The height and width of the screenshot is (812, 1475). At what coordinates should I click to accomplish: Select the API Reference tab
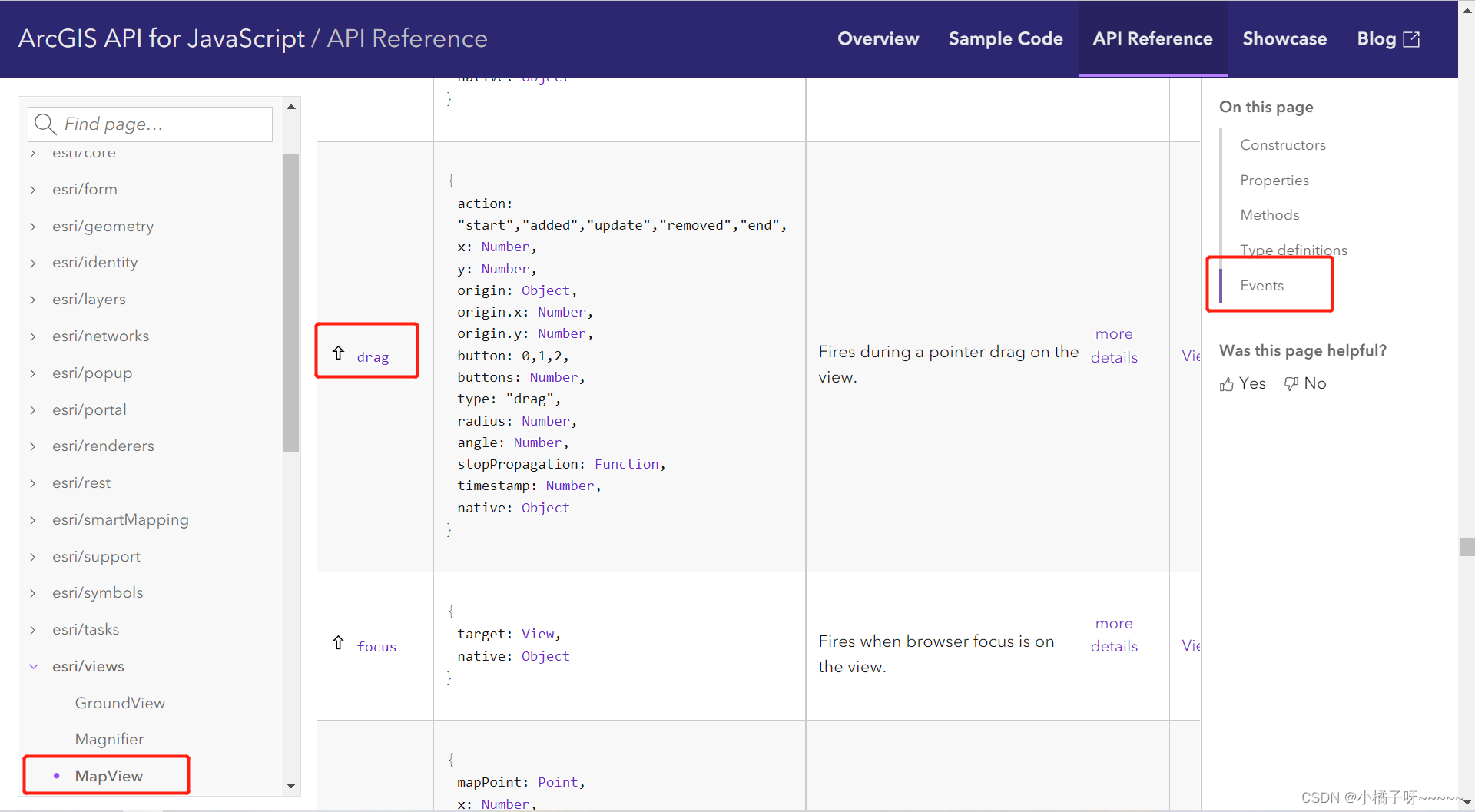(x=1152, y=38)
